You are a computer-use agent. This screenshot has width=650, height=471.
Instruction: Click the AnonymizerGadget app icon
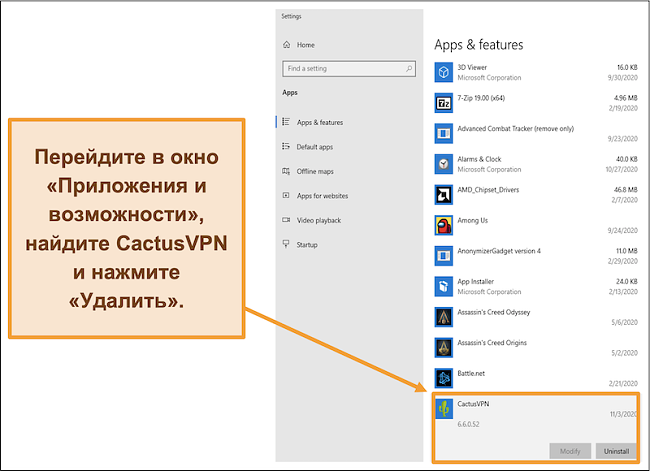[444, 256]
